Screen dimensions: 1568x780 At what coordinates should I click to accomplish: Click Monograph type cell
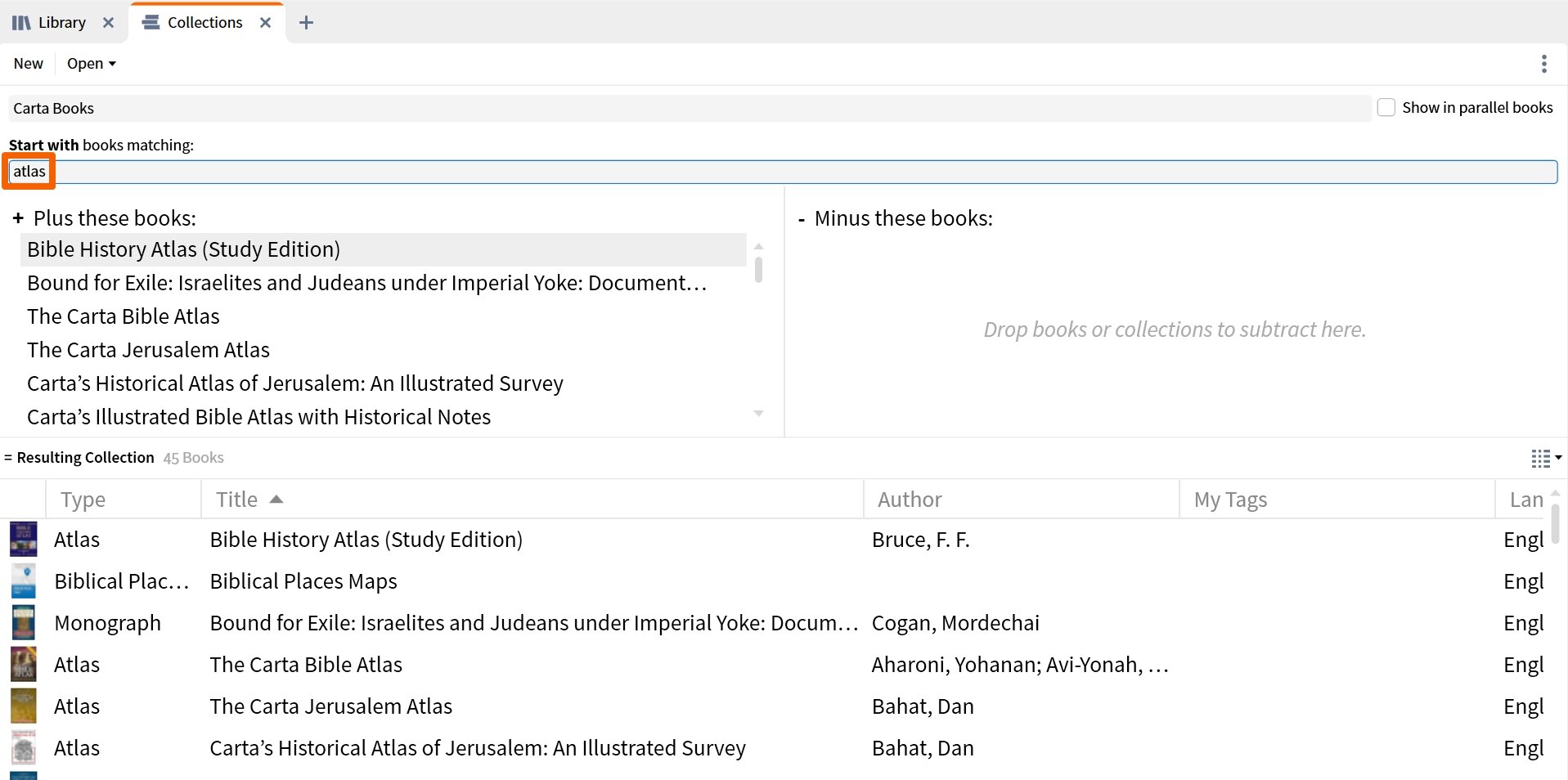click(107, 623)
